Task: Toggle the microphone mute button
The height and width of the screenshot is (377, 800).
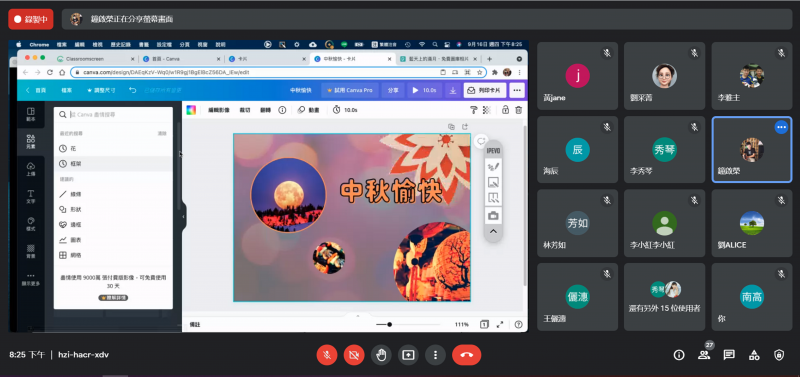Action: pyautogui.click(x=327, y=355)
